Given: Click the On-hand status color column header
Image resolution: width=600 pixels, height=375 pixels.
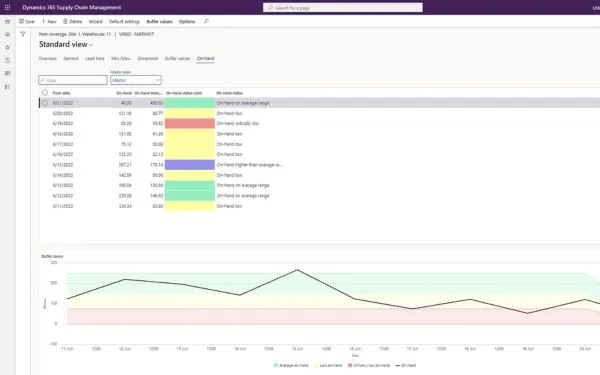Looking at the screenshot, I should click(184, 93).
